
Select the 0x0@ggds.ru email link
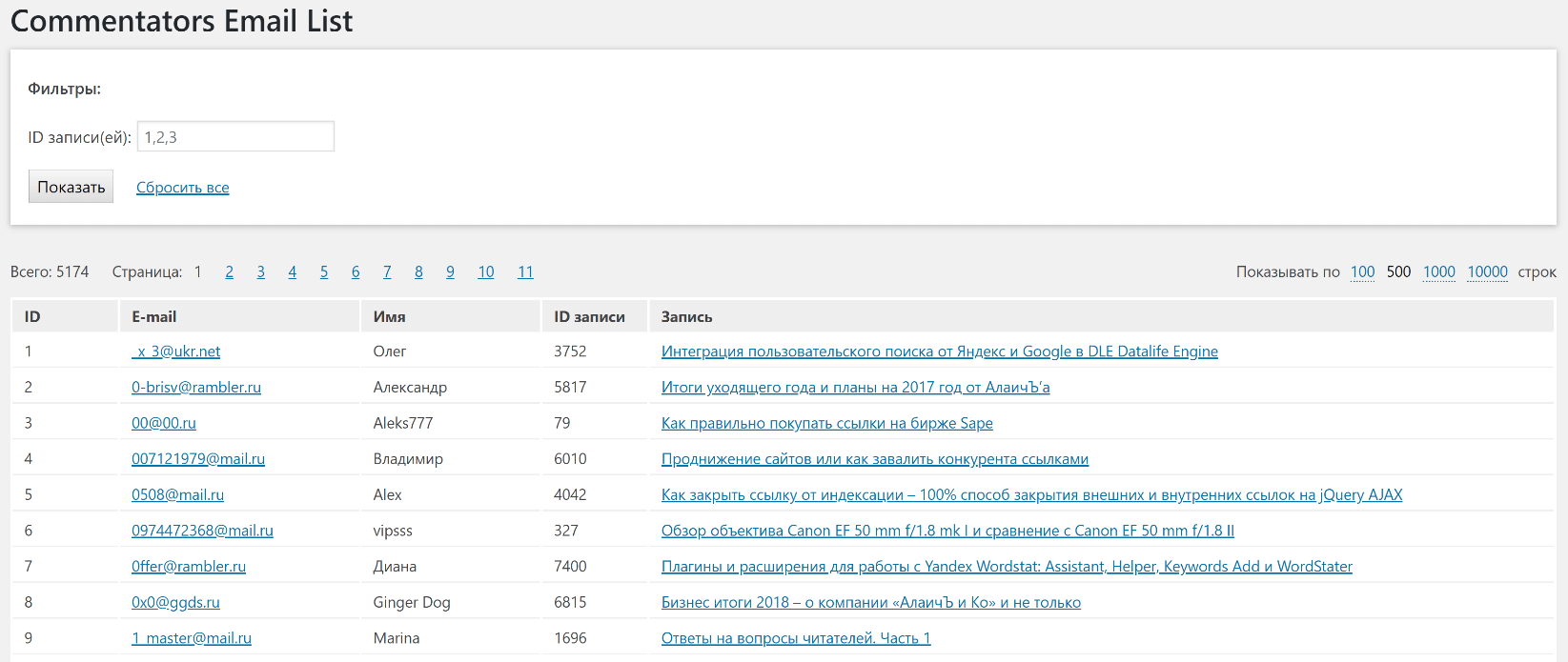(175, 603)
